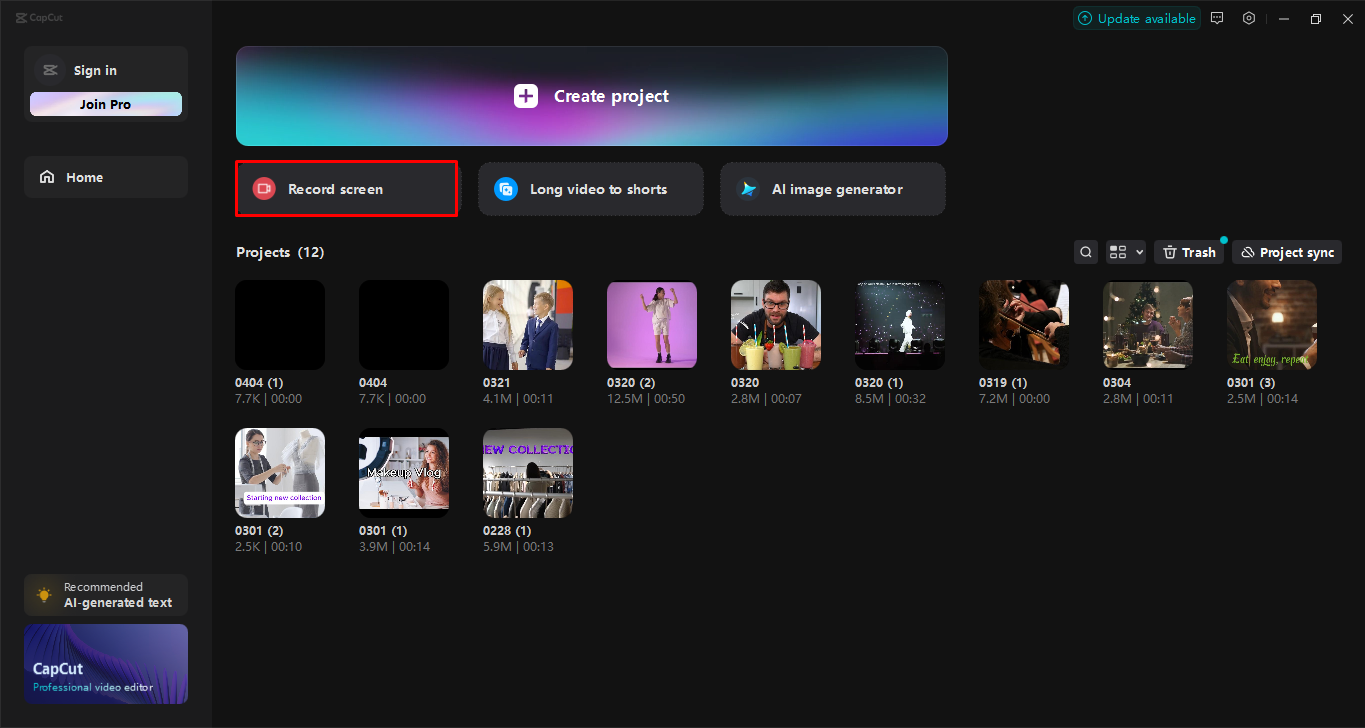Click the "8.5M | 00:32" project info
Viewport: 1365px width, 728px height.
pos(891,399)
